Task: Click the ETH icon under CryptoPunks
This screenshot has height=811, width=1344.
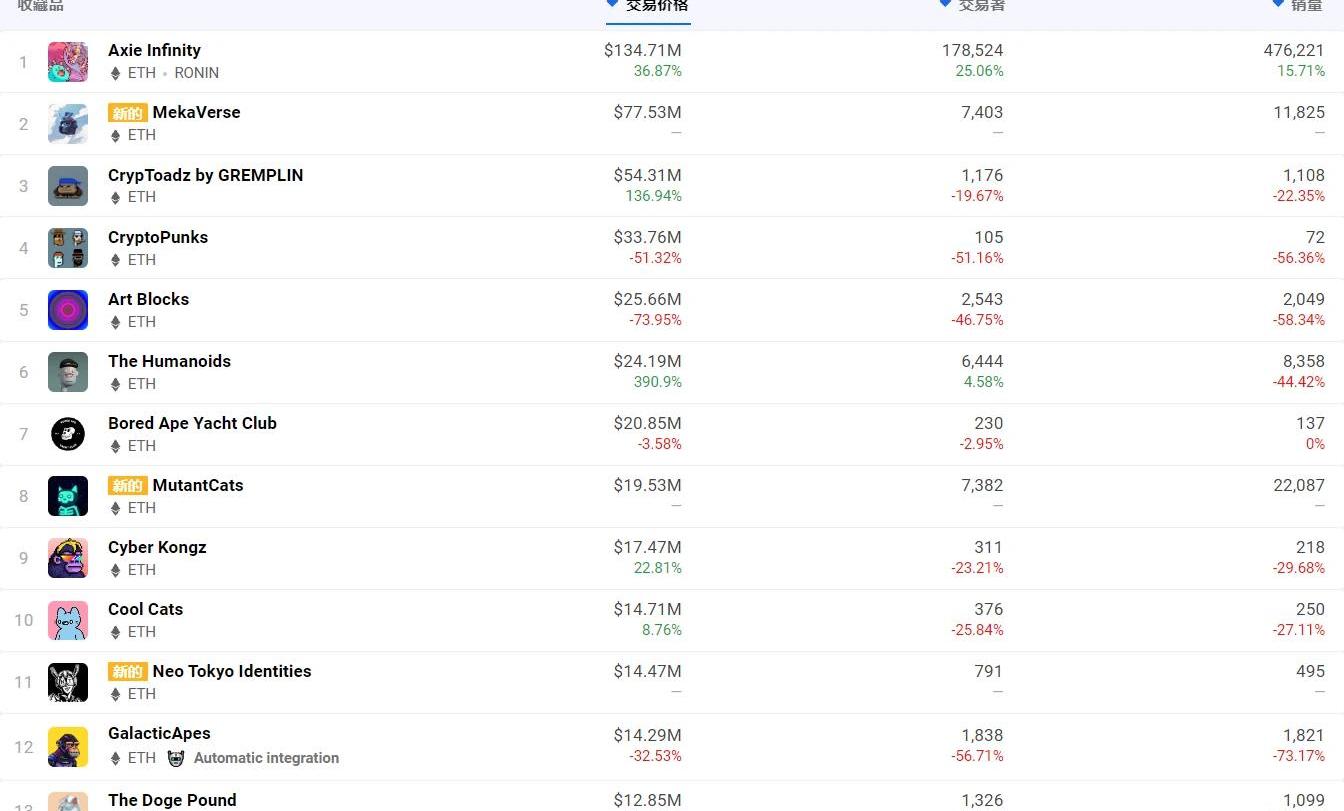Action: pyautogui.click(x=115, y=259)
